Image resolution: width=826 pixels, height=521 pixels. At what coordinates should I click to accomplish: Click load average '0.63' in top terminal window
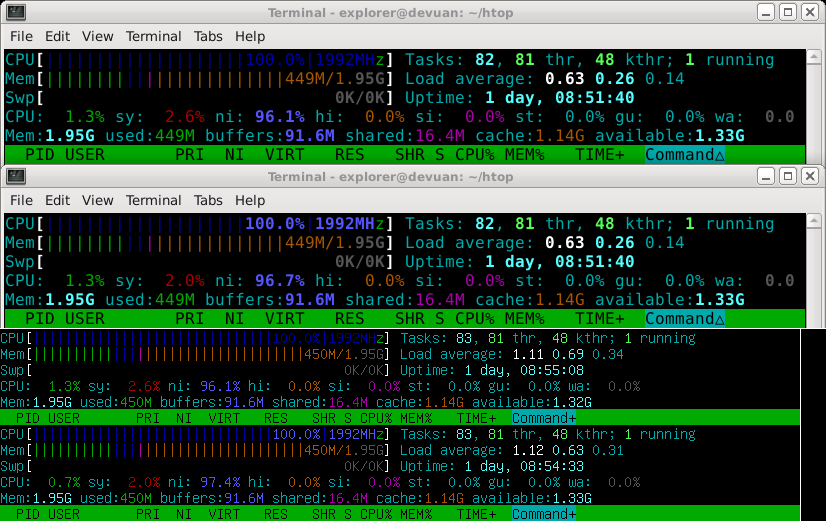[x=565, y=79]
